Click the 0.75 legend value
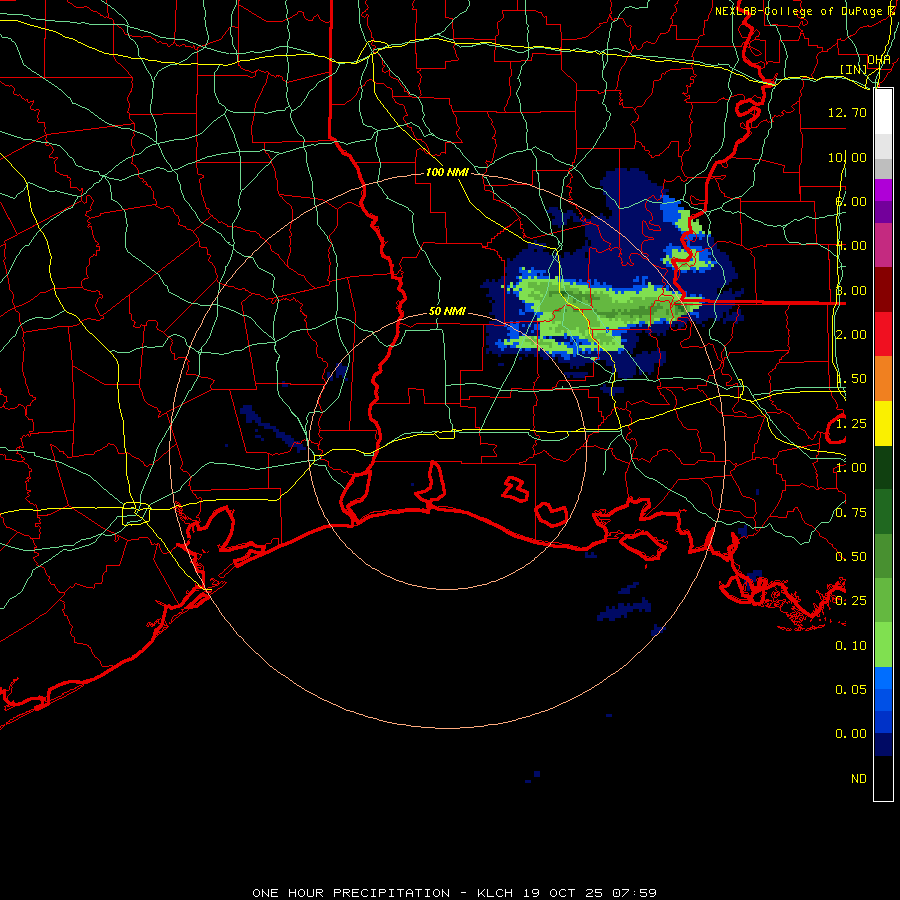900x900 pixels. (x=851, y=513)
